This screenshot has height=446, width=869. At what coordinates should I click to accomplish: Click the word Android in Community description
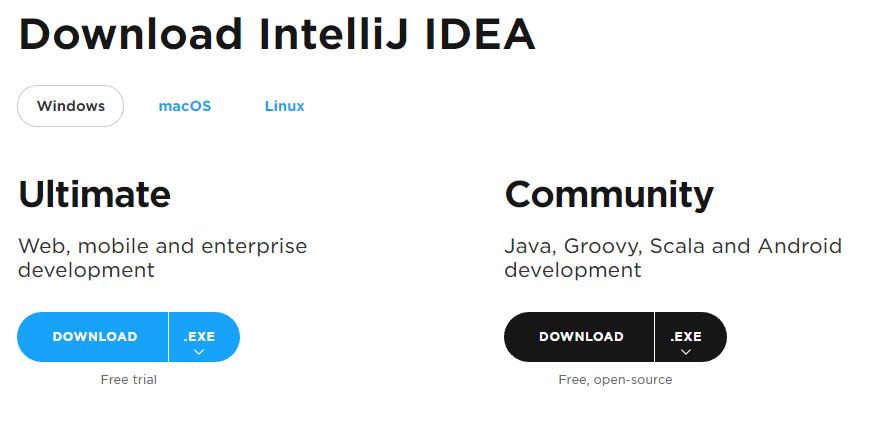pyautogui.click(x=800, y=246)
